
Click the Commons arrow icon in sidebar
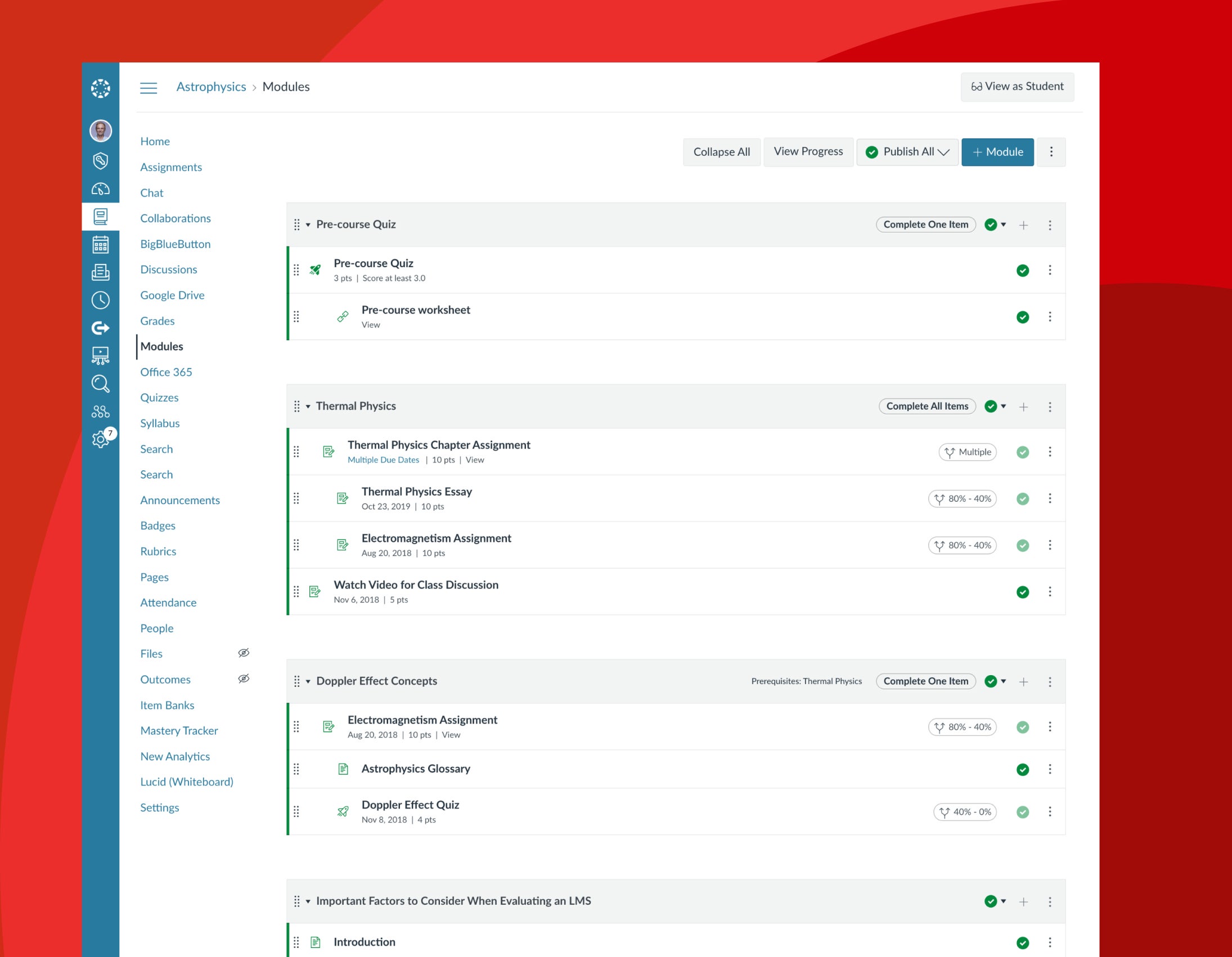pyautogui.click(x=100, y=328)
